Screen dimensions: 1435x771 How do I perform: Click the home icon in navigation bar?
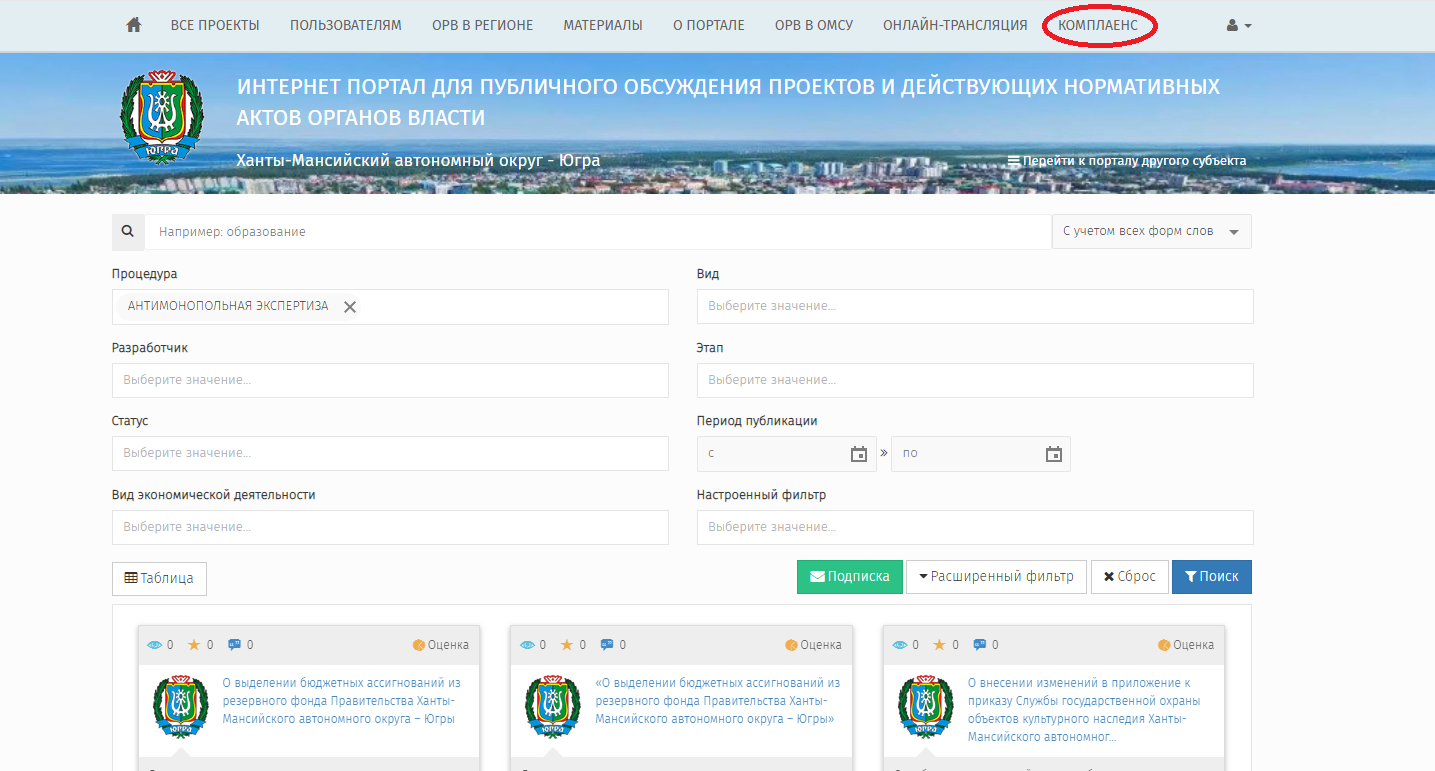point(134,25)
